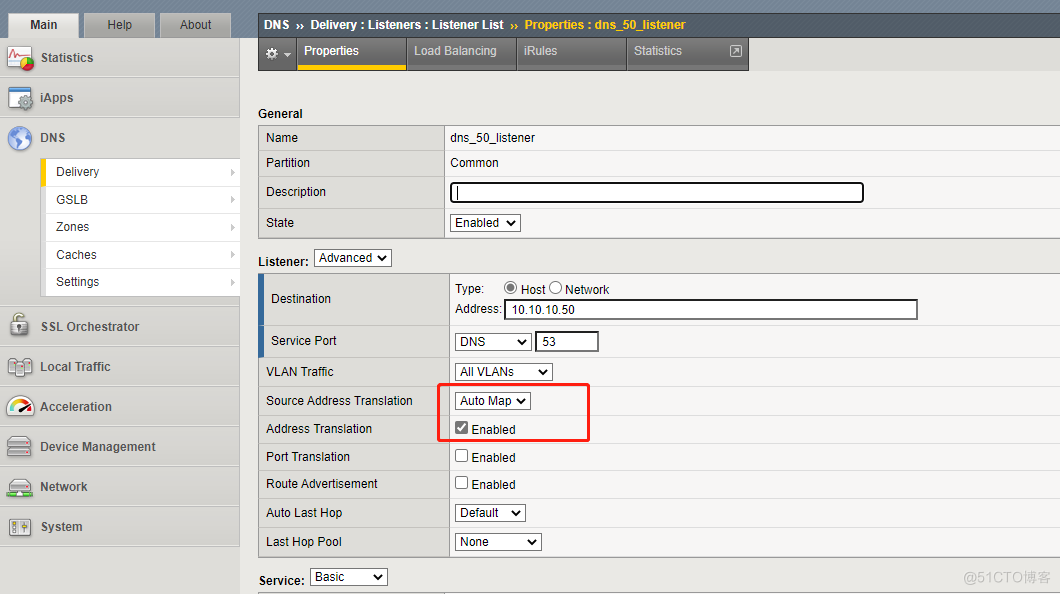The image size is (1060, 594).
Task: Click the Statistics chart icon in sidebar
Action: click(x=20, y=58)
